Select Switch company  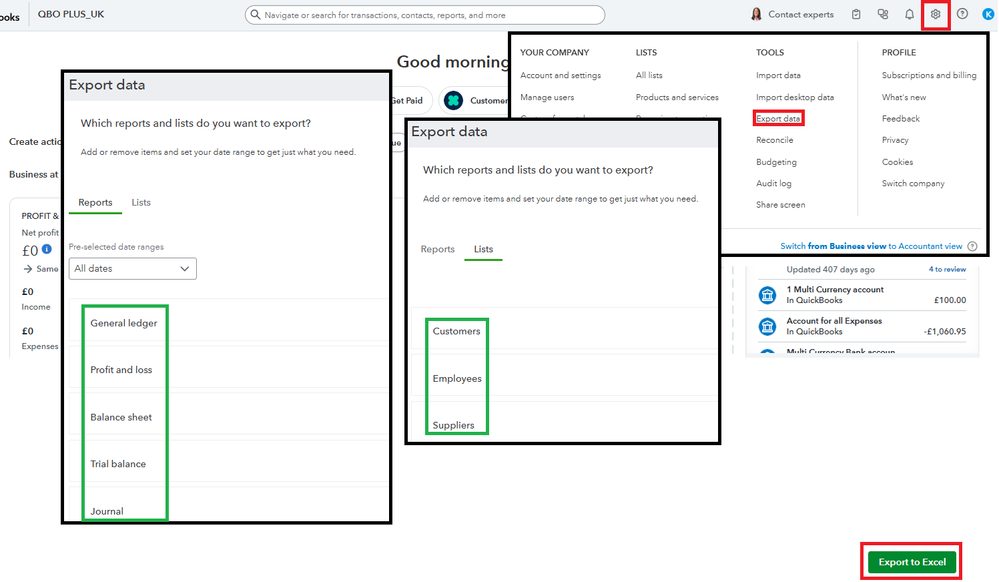913,184
